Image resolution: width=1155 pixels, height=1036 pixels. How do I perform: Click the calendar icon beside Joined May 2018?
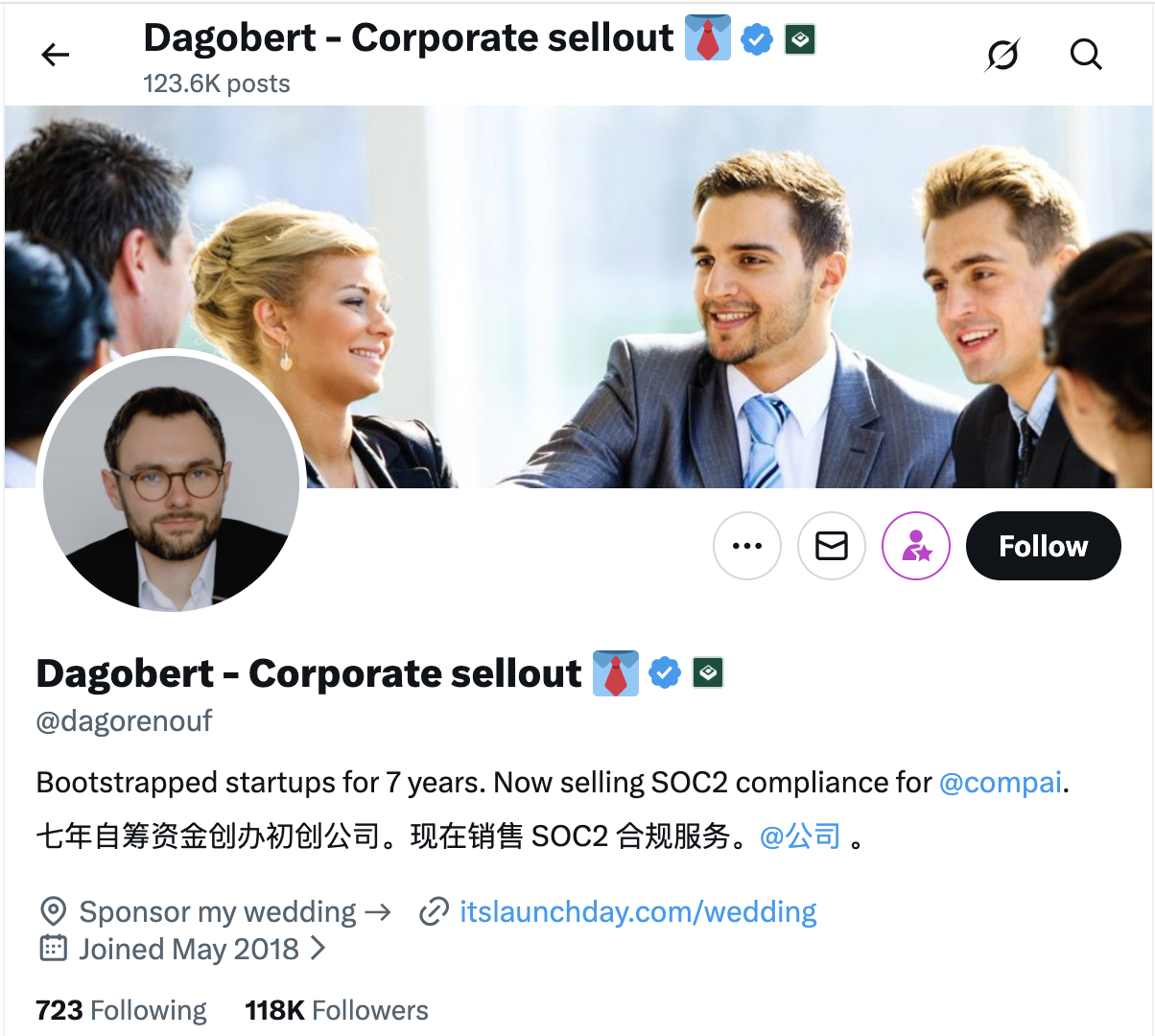[x=55, y=949]
